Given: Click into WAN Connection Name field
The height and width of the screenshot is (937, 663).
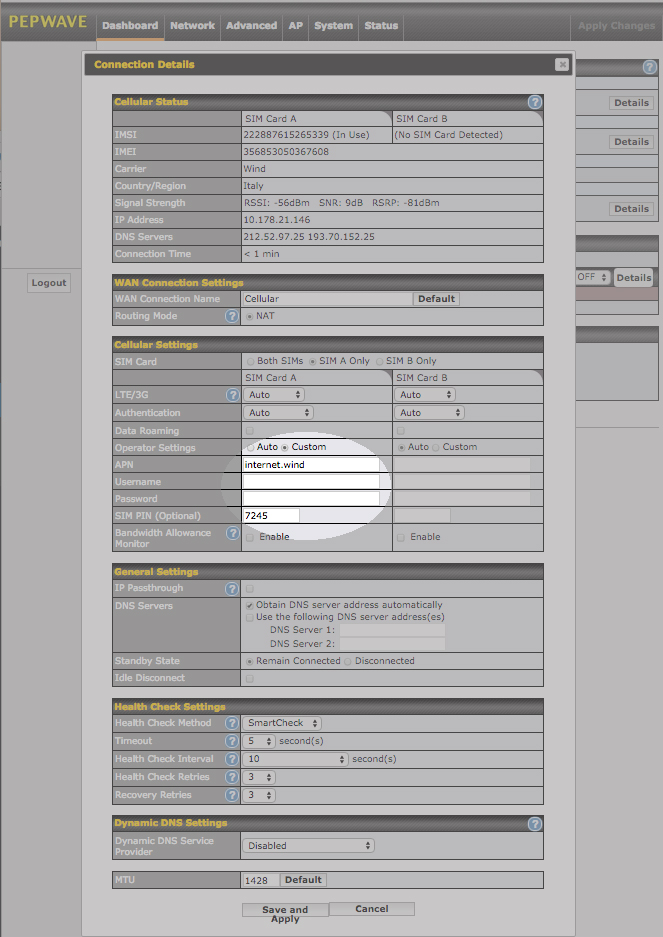Looking at the screenshot, I should [328, 299].
